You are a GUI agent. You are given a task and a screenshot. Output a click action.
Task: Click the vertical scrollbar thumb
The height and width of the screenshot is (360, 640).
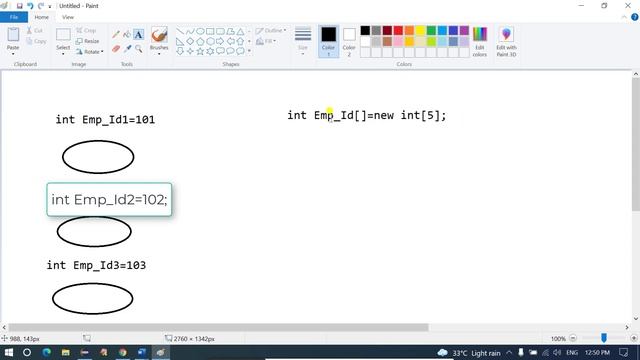[636, 145]
